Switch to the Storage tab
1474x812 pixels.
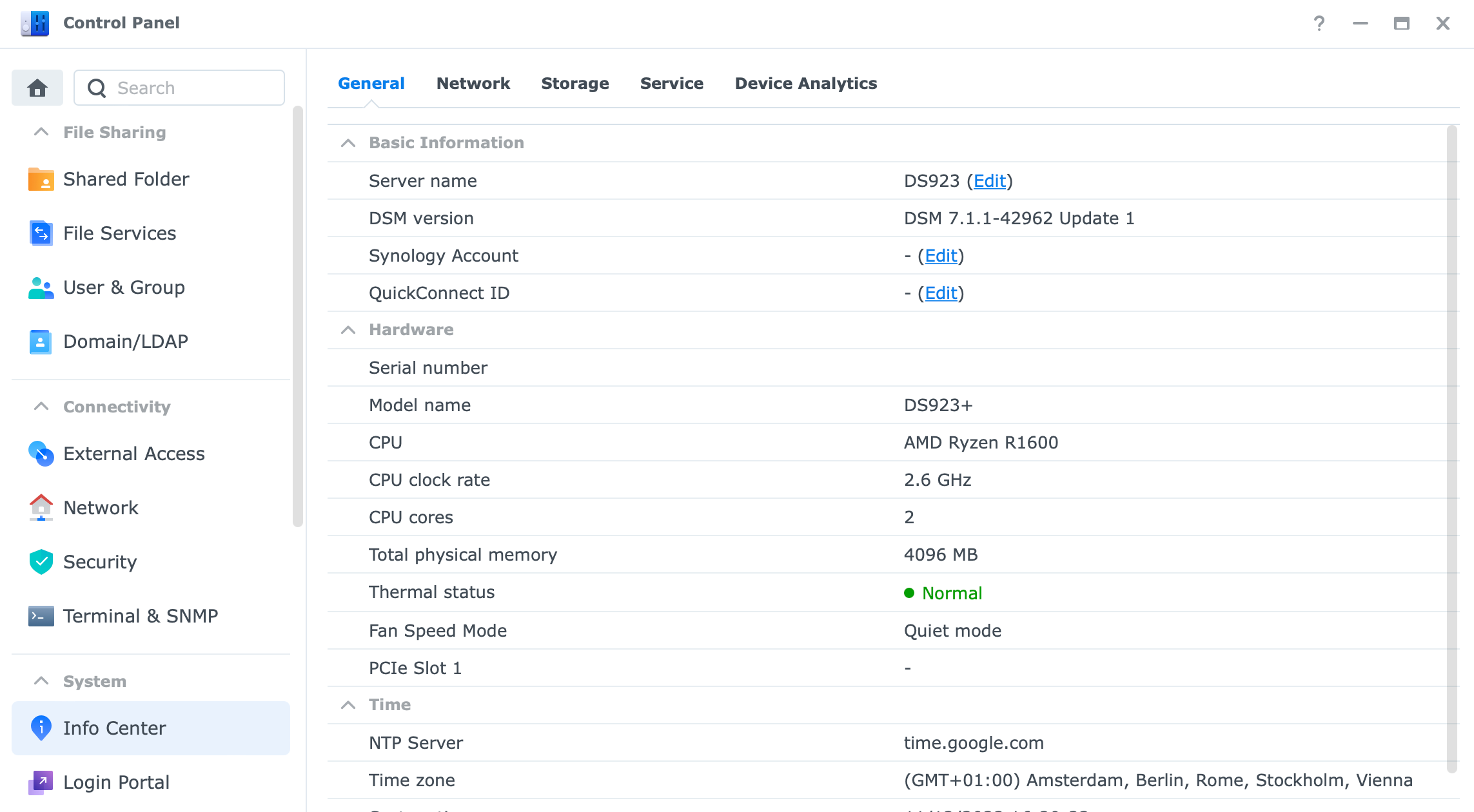click(575, 84)
